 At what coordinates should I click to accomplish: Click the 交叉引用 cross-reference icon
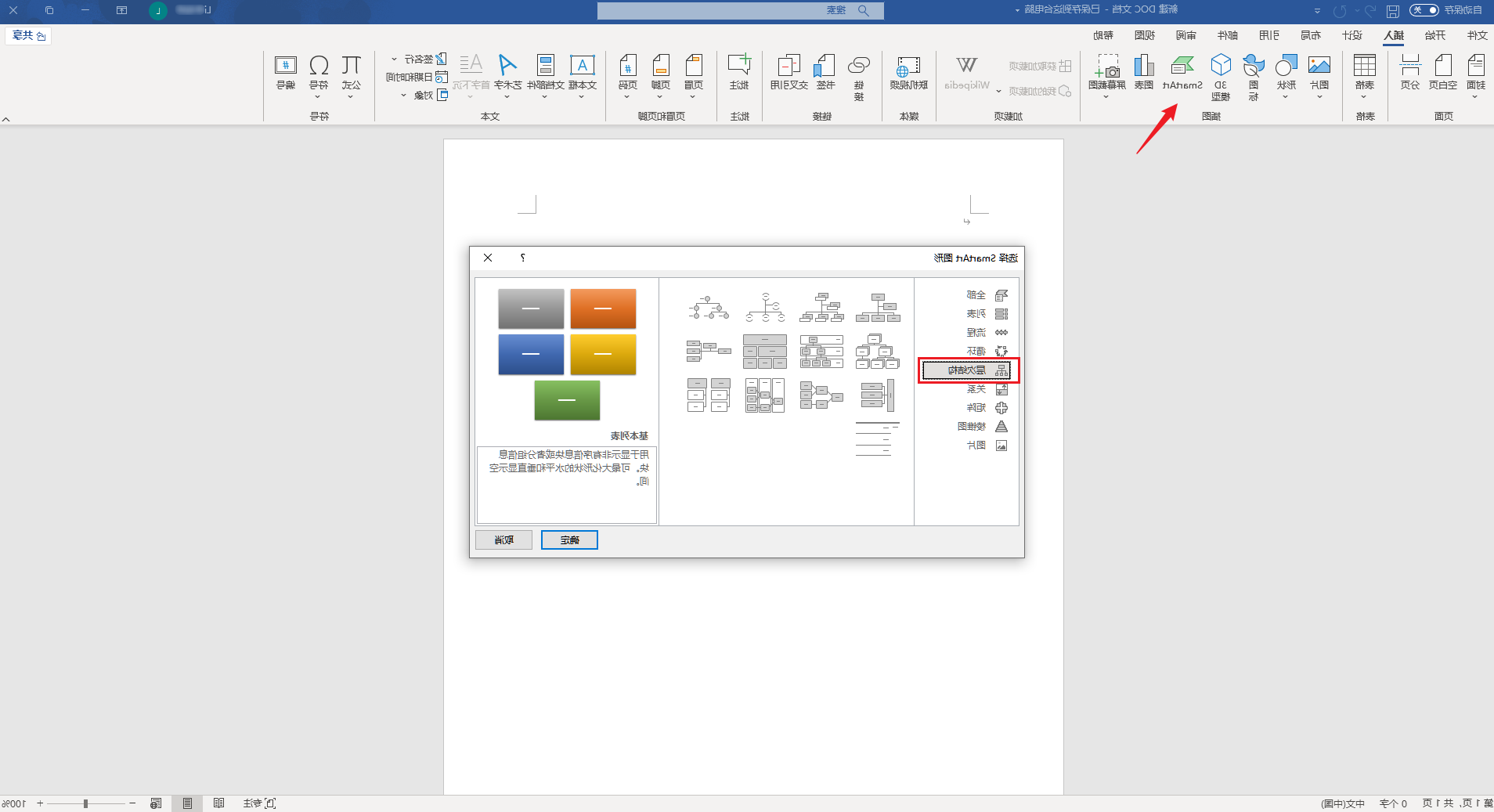(788, 72)
